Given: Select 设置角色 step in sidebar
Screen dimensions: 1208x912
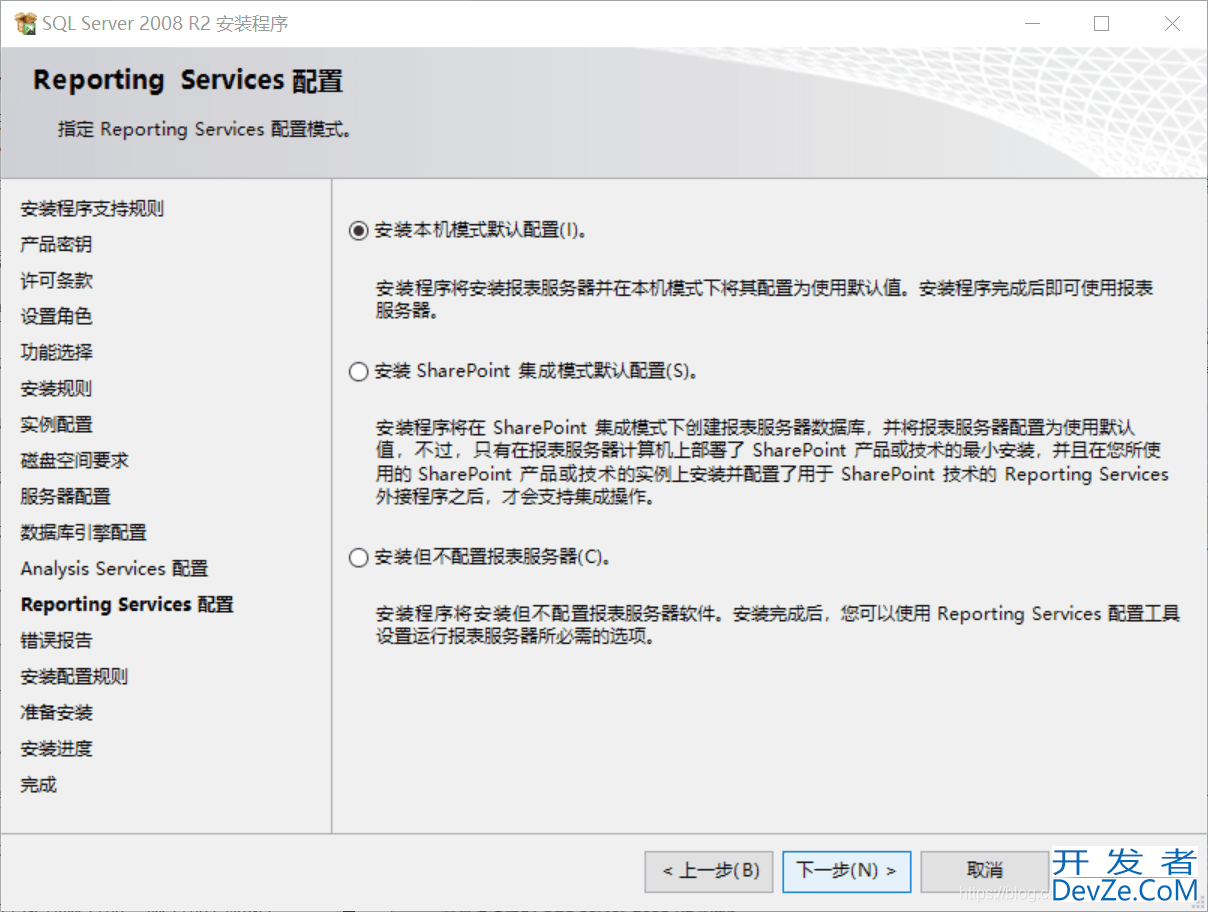Looking at the screenshot, I should tap(56, 317).
